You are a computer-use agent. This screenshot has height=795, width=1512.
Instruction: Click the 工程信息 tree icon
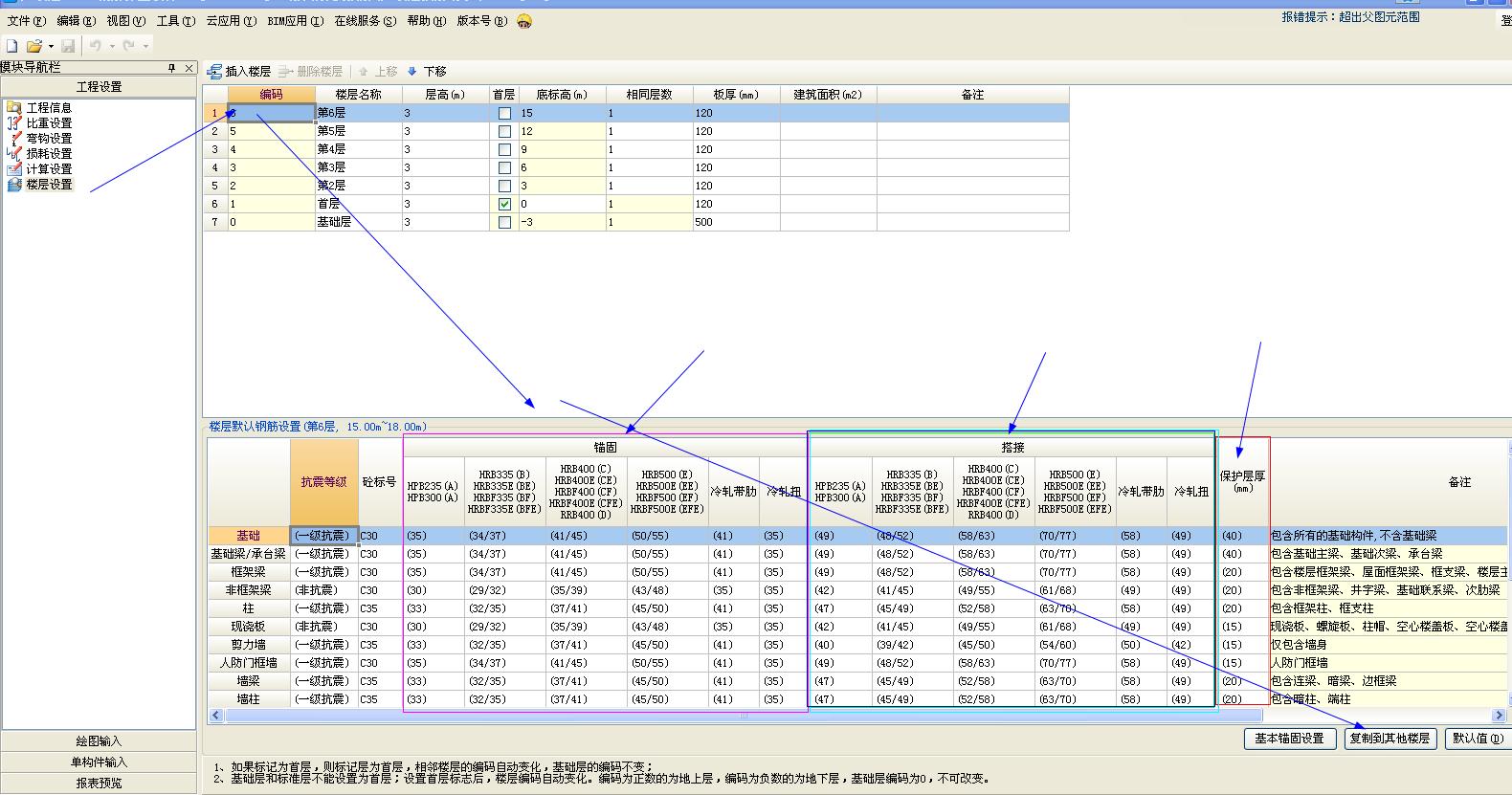(x=14, y=108)
